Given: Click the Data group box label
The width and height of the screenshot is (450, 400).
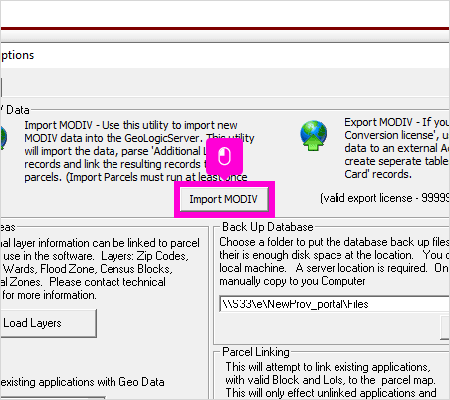Looking at the screenshot, I should 15,110.
